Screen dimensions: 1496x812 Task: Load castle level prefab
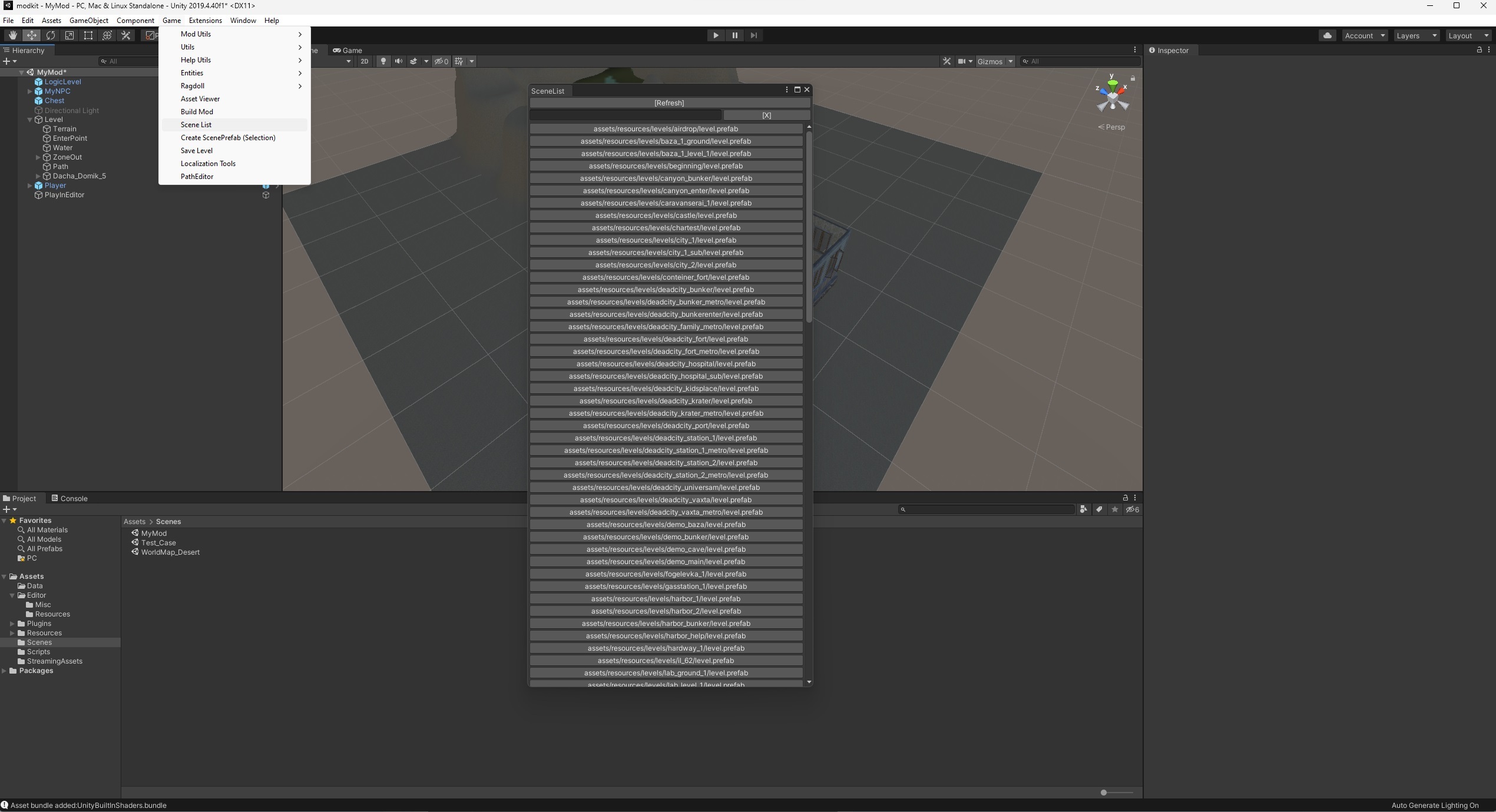[x=666, y=216]
